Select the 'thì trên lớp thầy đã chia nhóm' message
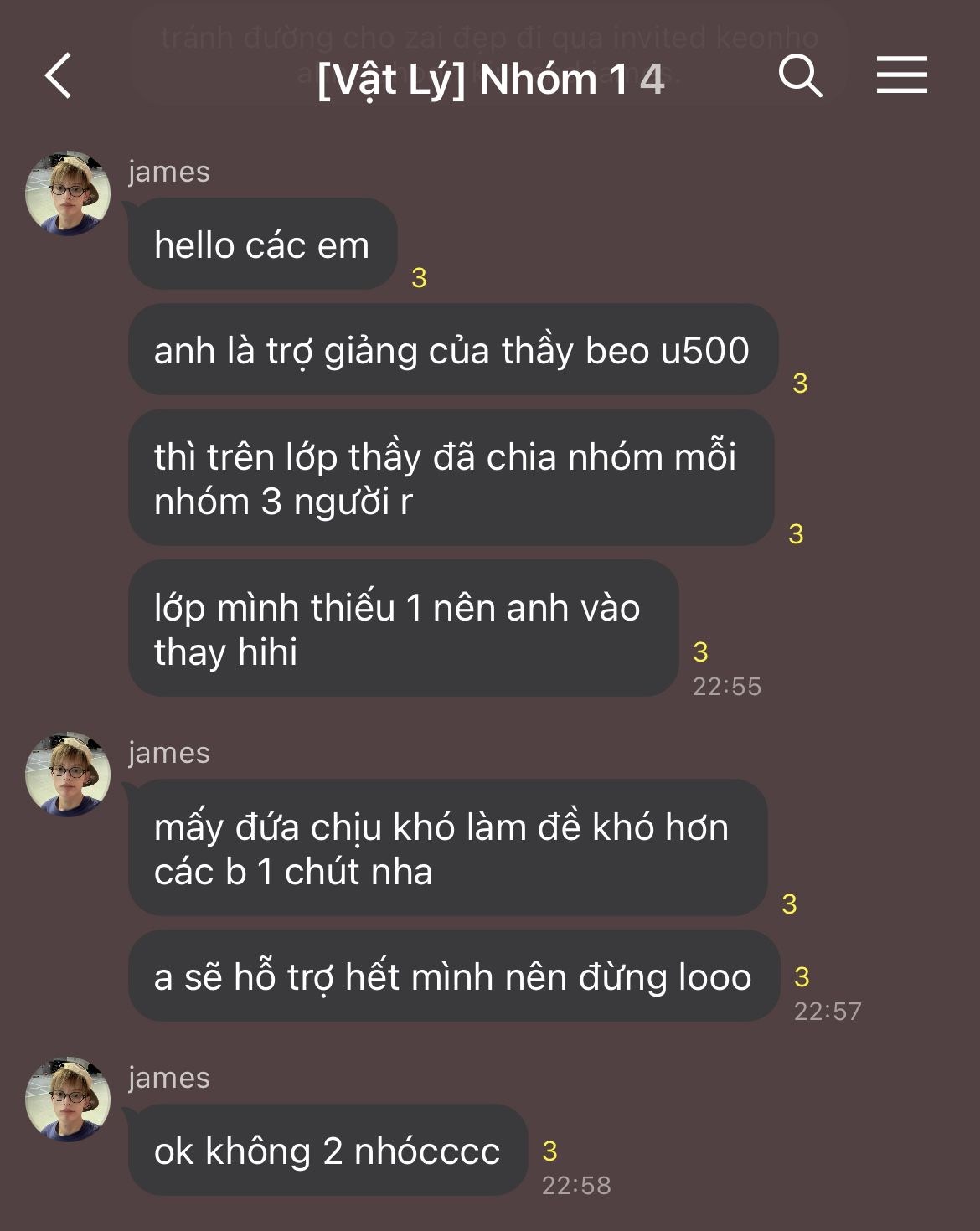The image size is (980, 1231). 451,478
